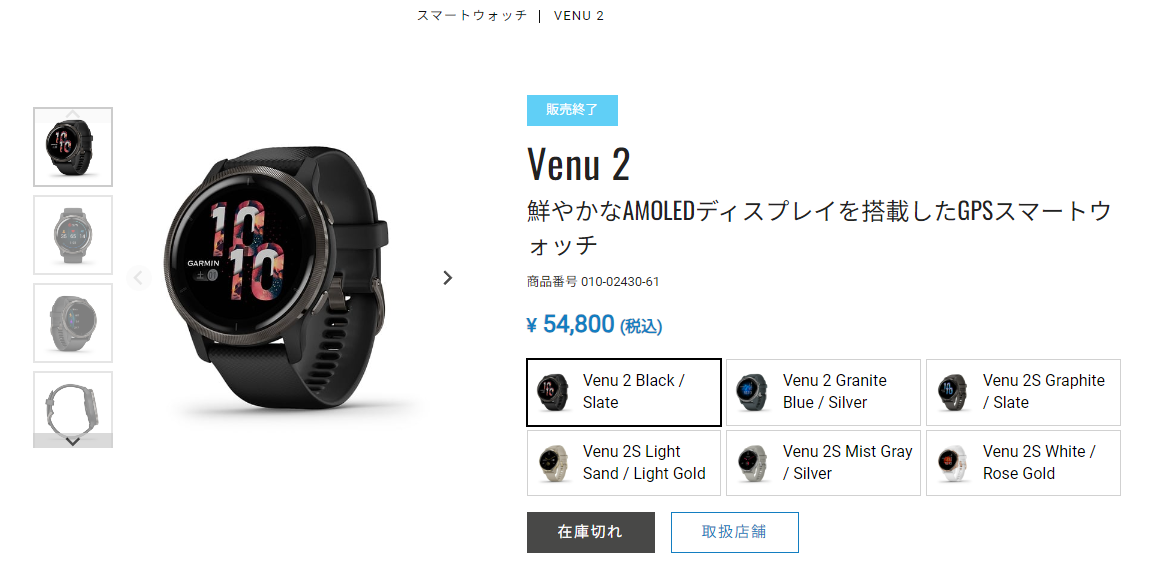Image resolution: width=1163 pixels, height=579 pixels.
Task: Select the second gray watch thumbnail
Action: [x=73, y=235]
